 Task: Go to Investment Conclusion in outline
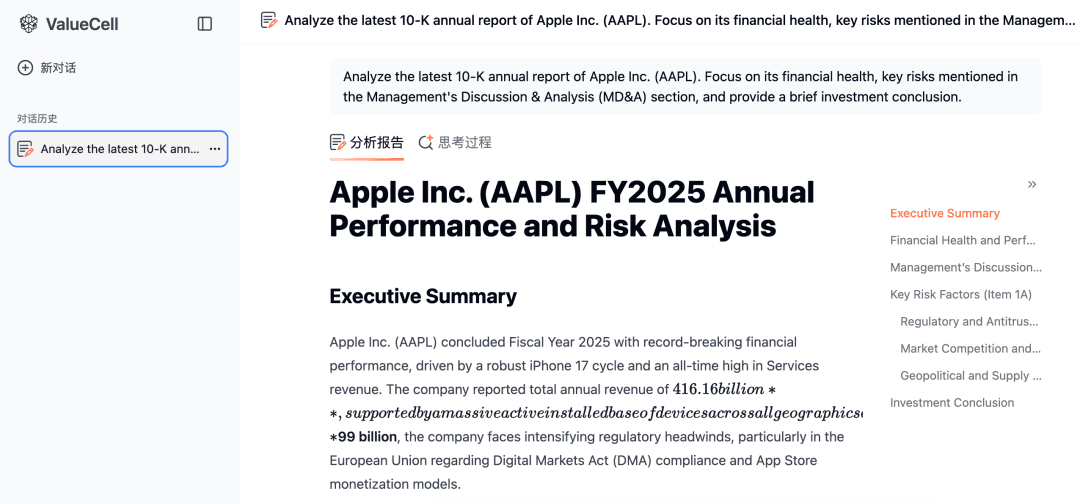tap(952, 403)
